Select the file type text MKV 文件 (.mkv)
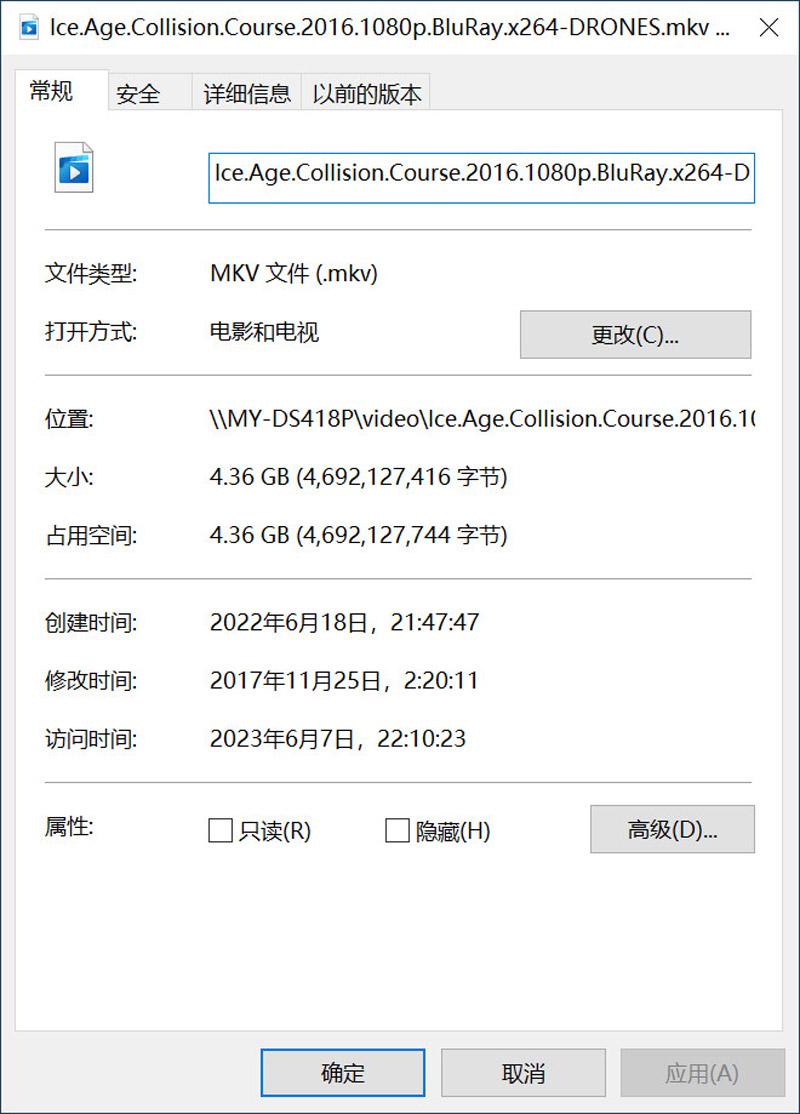 [x=293, y=274]
